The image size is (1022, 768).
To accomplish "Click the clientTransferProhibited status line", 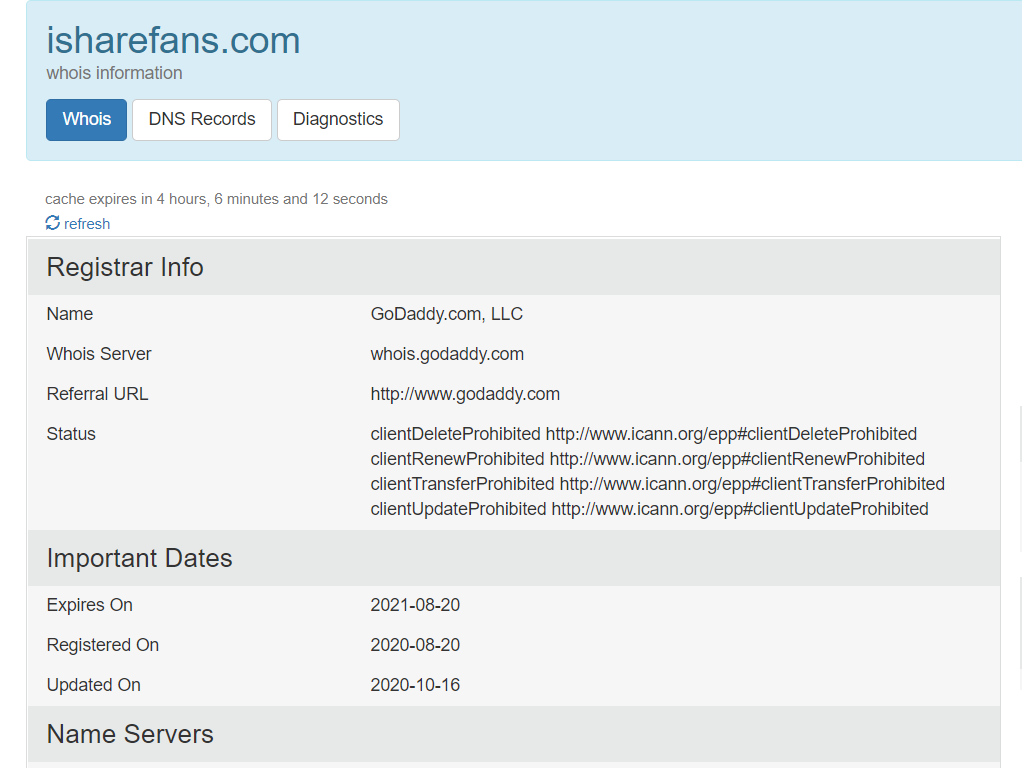I will (657, 484).
